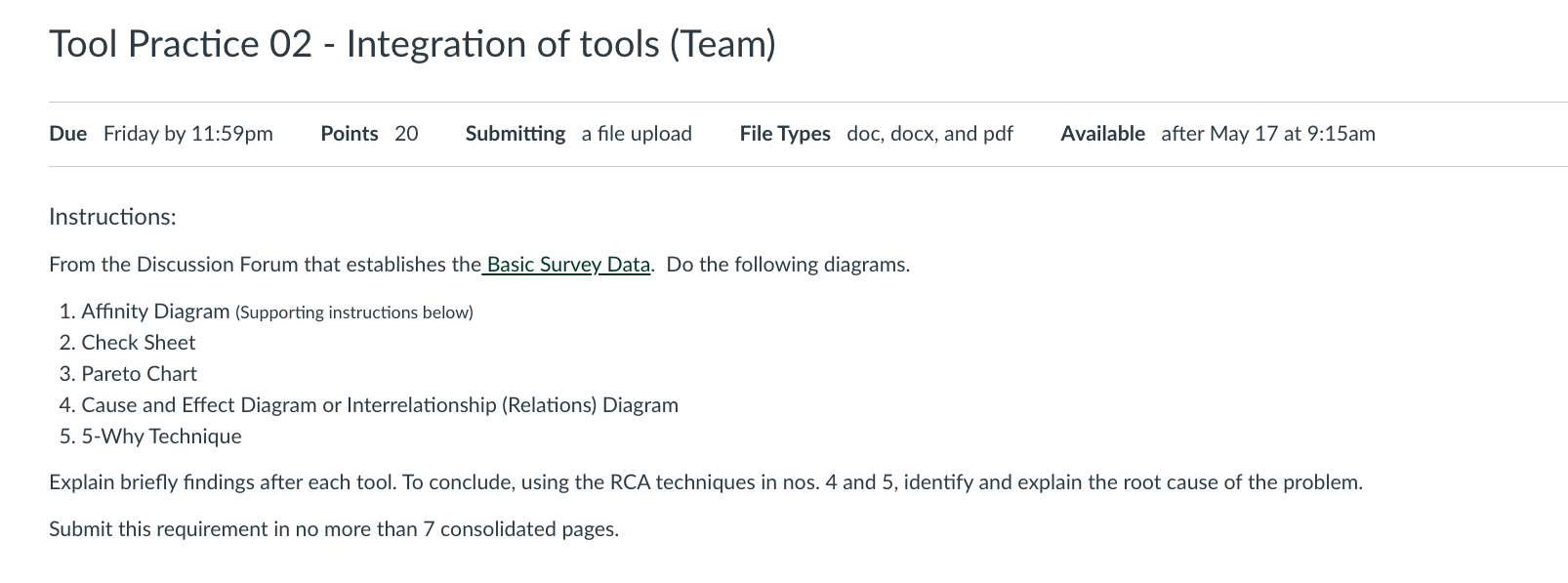Click the Instructions heading
This screenshot has height=583, width=1568.
(112, 217)
